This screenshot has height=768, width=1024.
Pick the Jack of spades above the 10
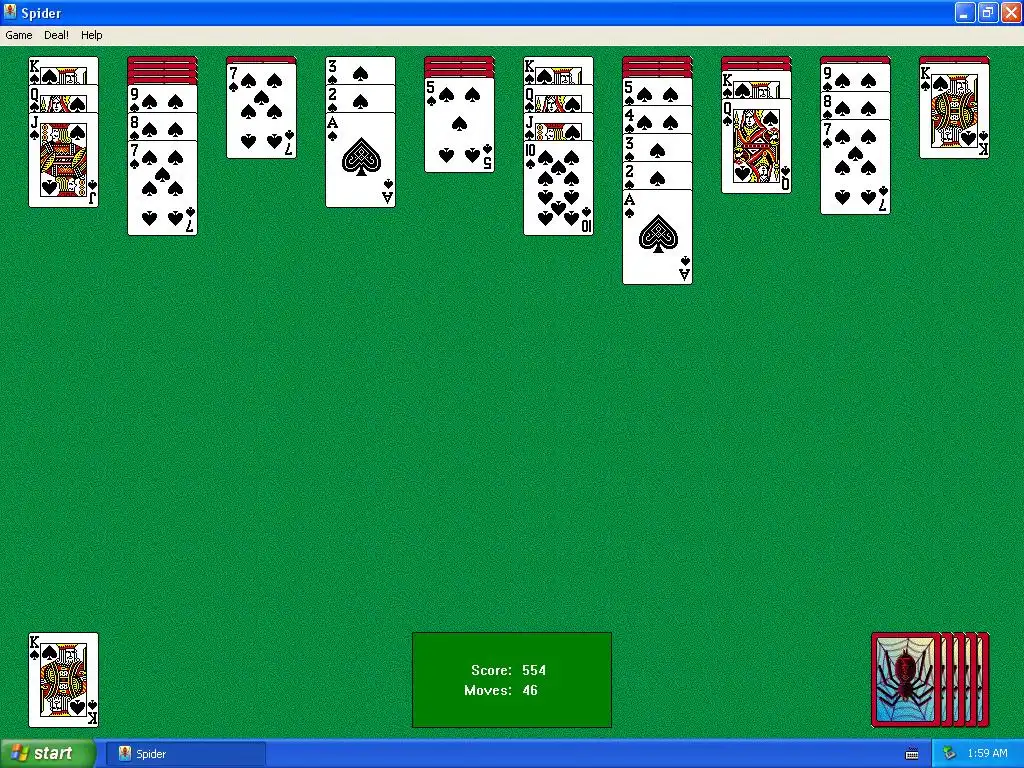[558, 127]
